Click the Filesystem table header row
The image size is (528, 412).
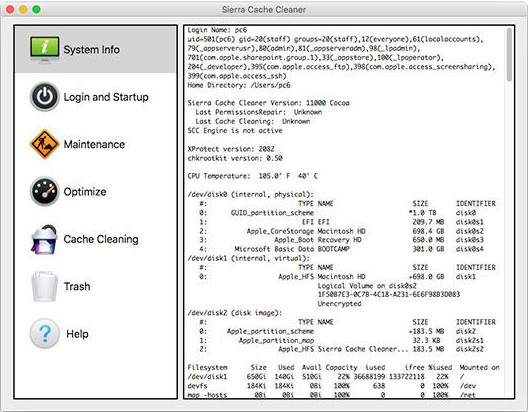343,368
